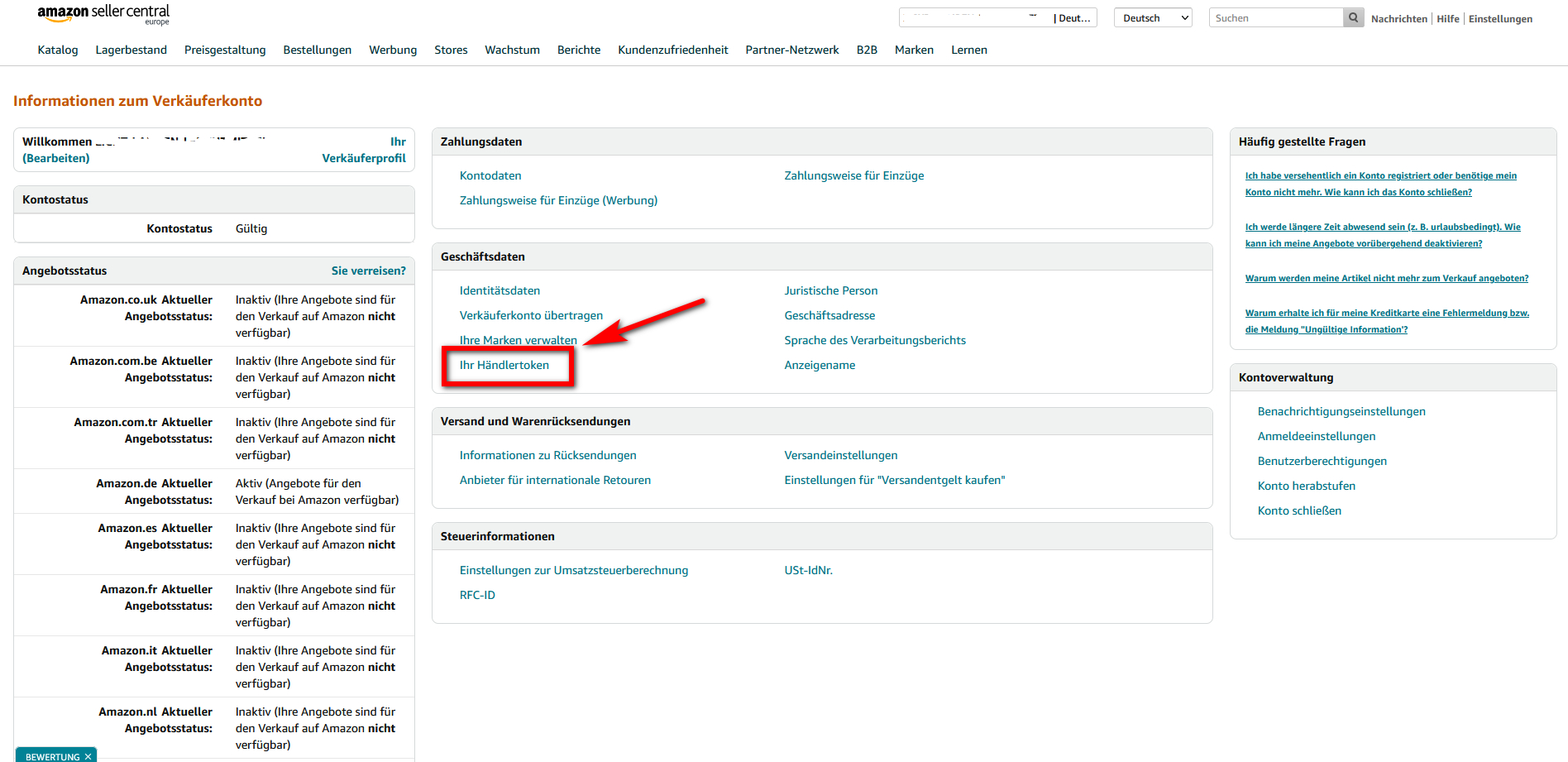1568x762 pixels.
Task: Open the Amazon Seller Central logo
Action: click(103, 14)
